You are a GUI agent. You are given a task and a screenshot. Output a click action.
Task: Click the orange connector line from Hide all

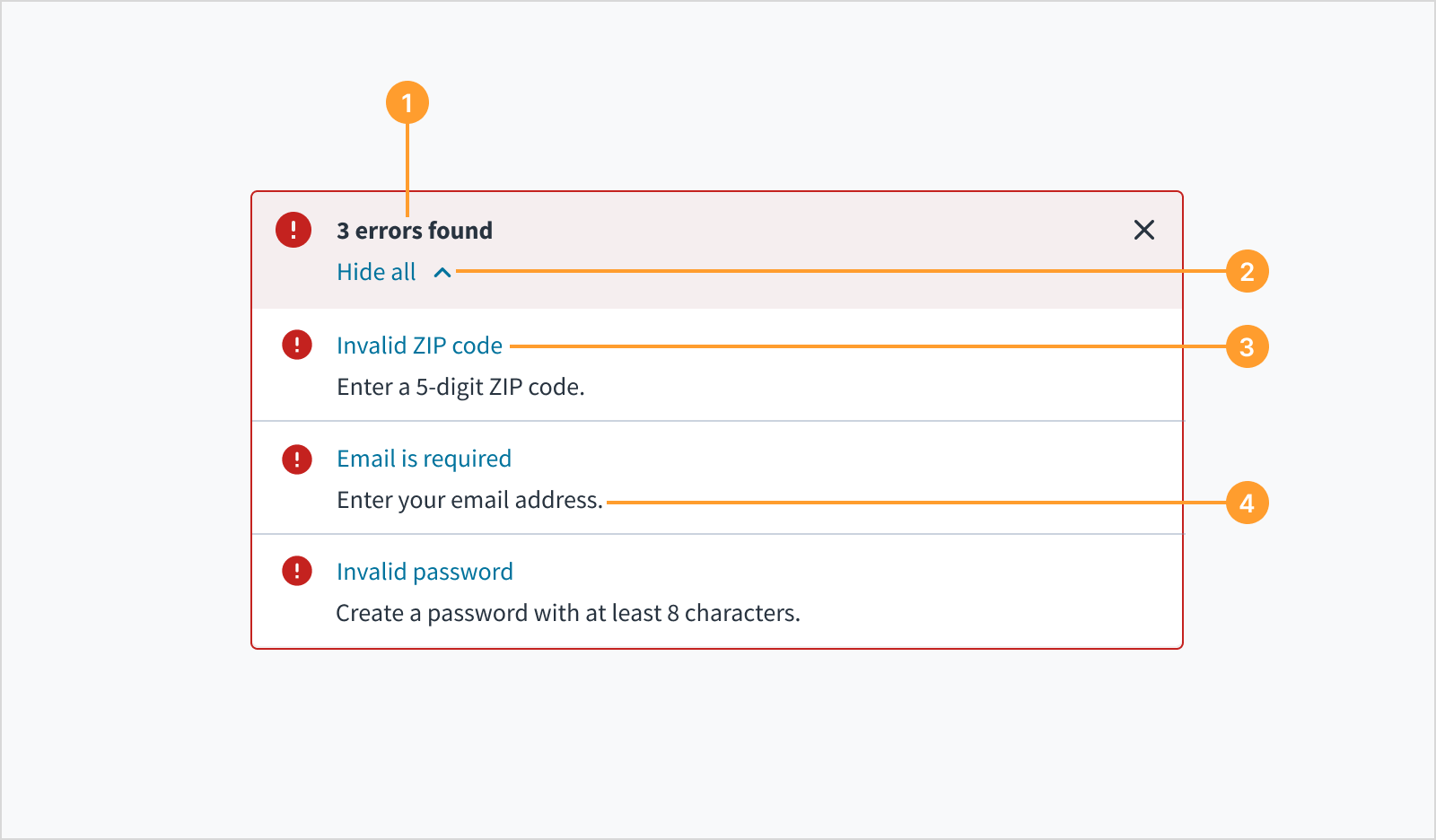click(835, 271)
